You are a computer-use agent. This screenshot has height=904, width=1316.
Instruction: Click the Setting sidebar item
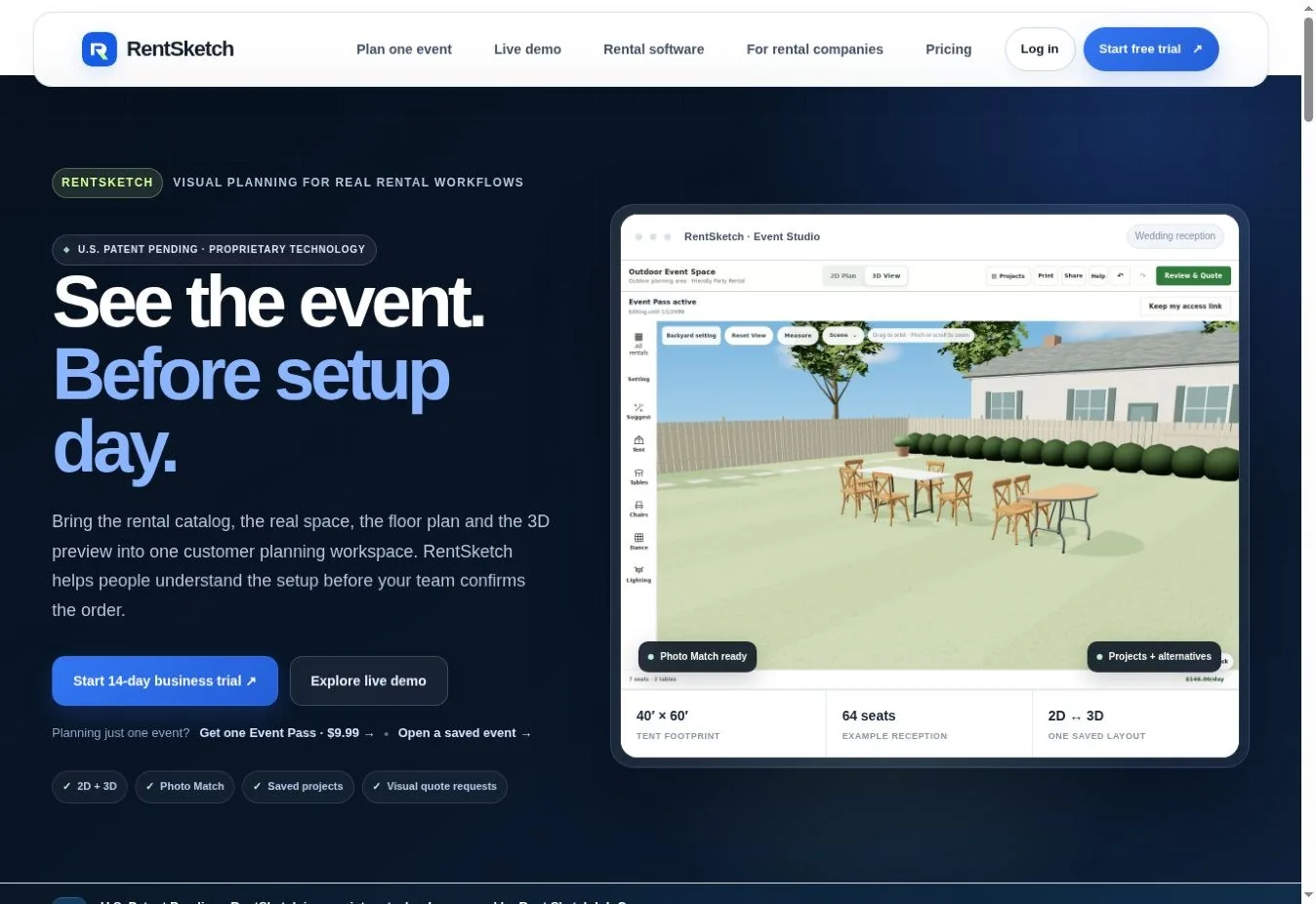(638, 379)
